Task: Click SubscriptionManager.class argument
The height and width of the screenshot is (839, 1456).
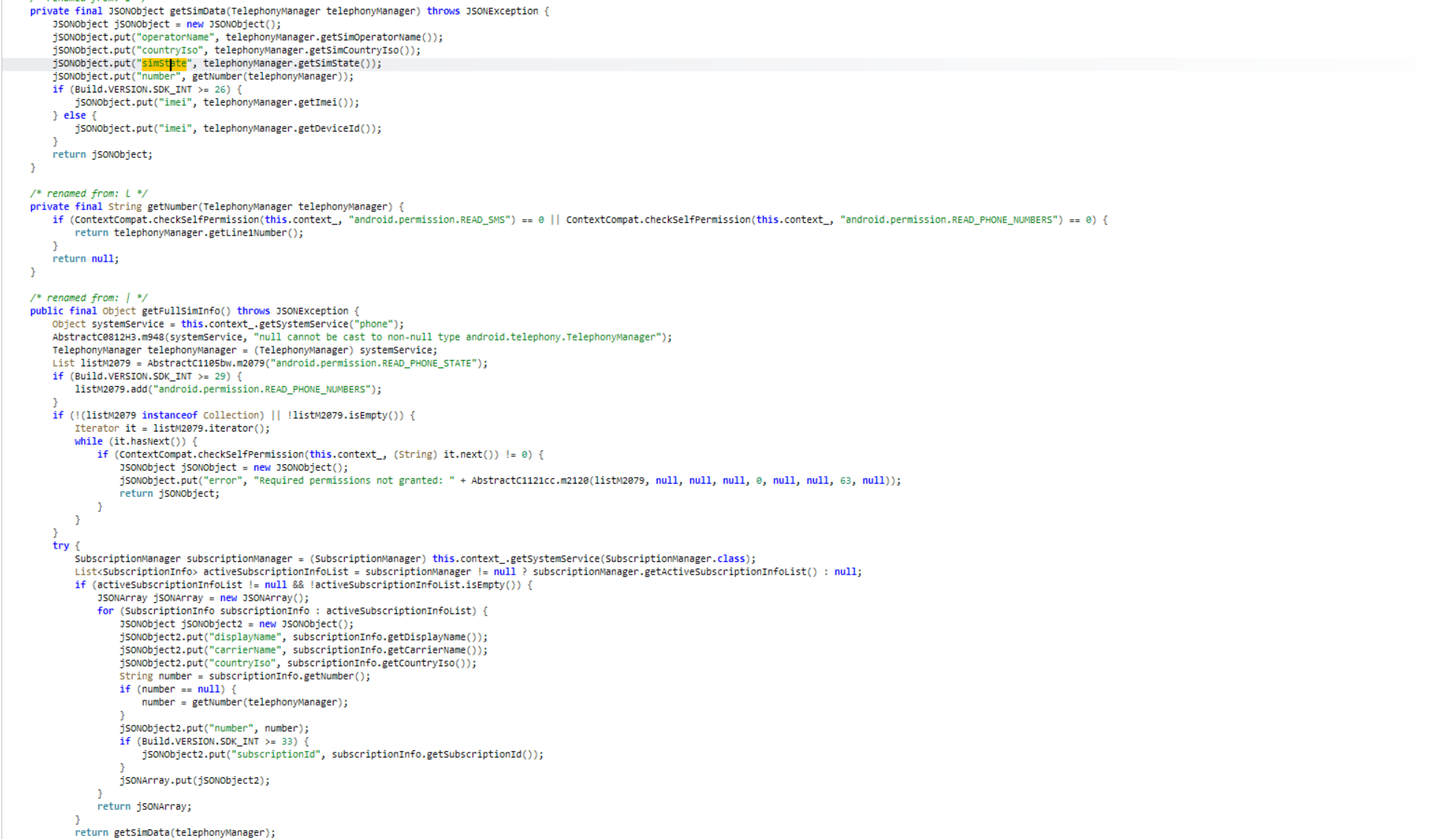Action: click(675, 559)
